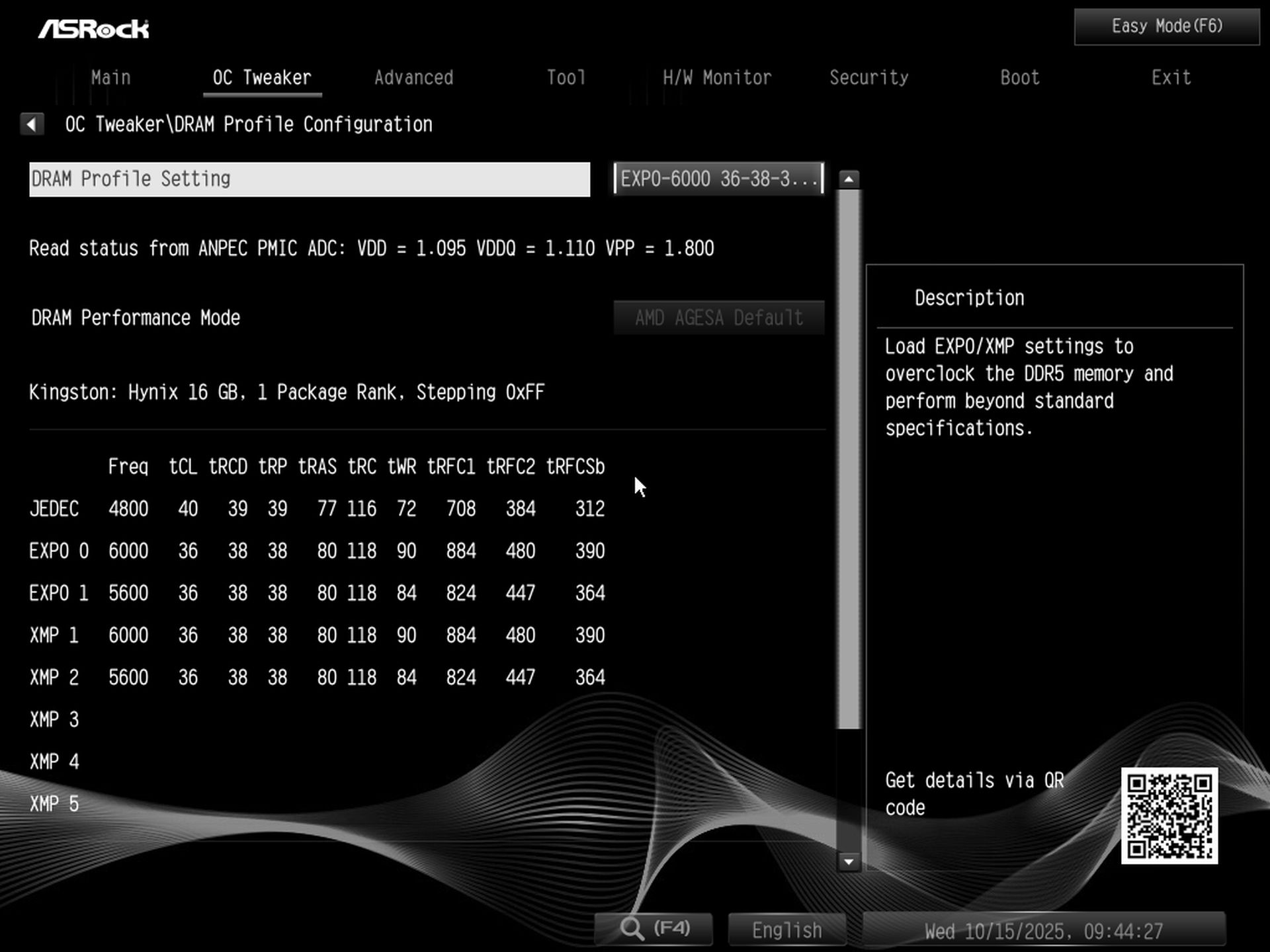Open the H/W Monitor section
Image resolution: width=1270 pixels, height=952 pixels.
click(717, 77)
